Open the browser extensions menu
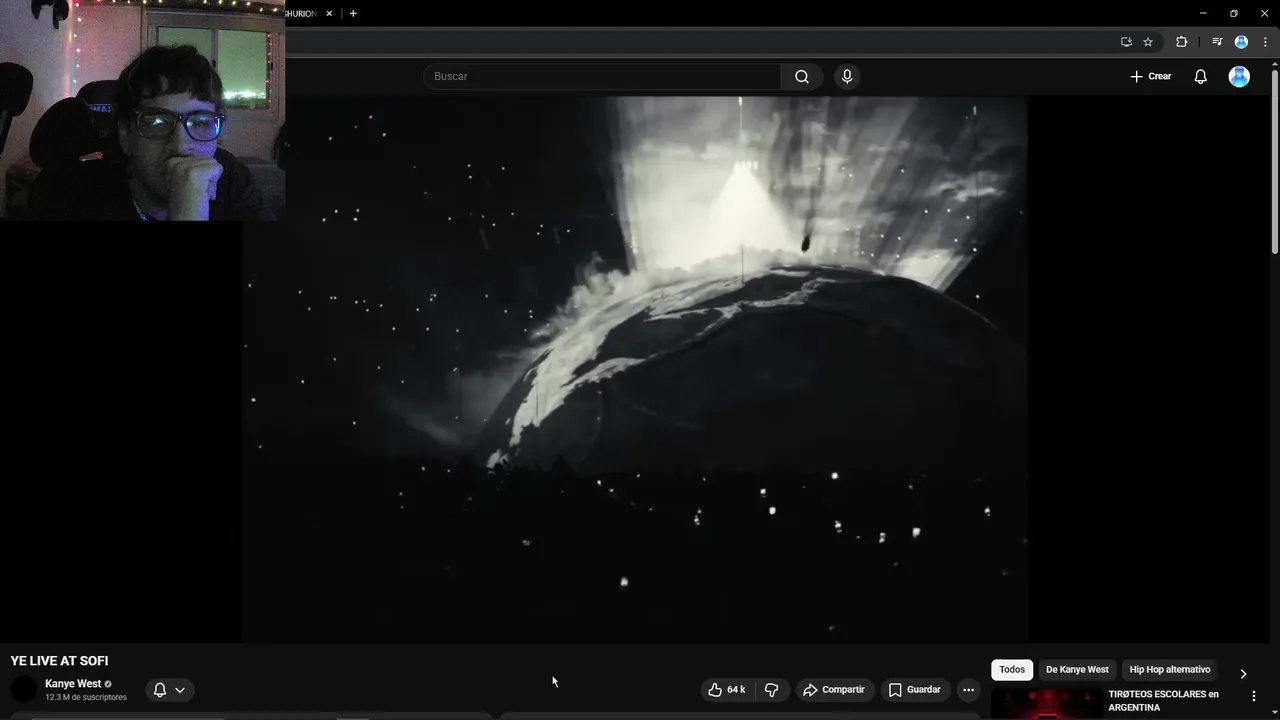Viewport: 1280px width, 720px height. [x=1181, y=42]
